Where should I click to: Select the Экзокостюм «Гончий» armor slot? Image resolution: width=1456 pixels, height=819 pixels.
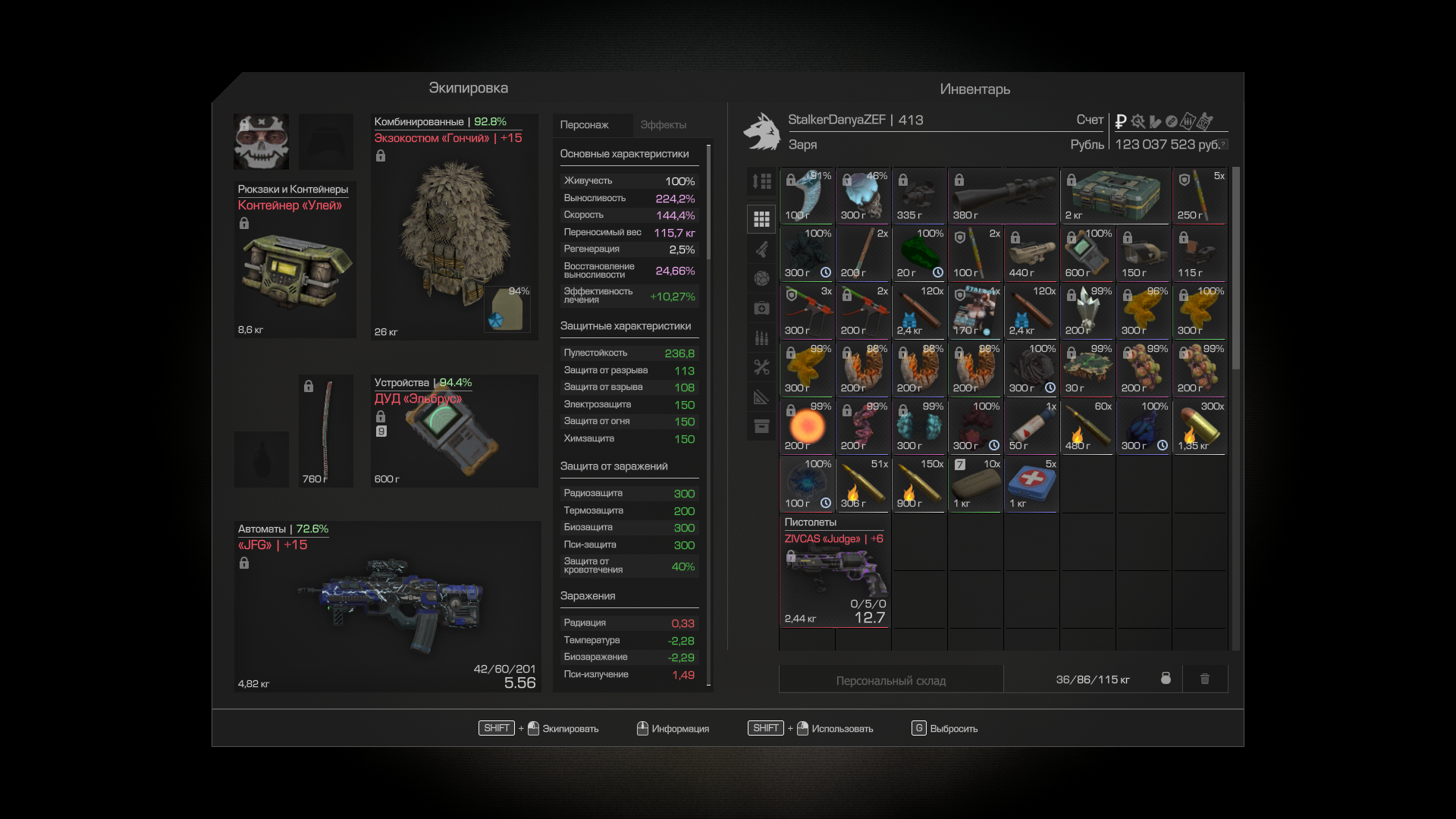pyautogui.click(x=454, y=227)
